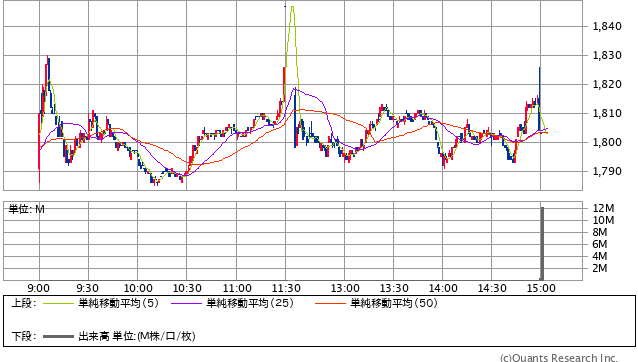Image resolution: width=638 pixels, height=362 pixels.
Task: Click the 下段: legend heading
Action: (24, 336)
